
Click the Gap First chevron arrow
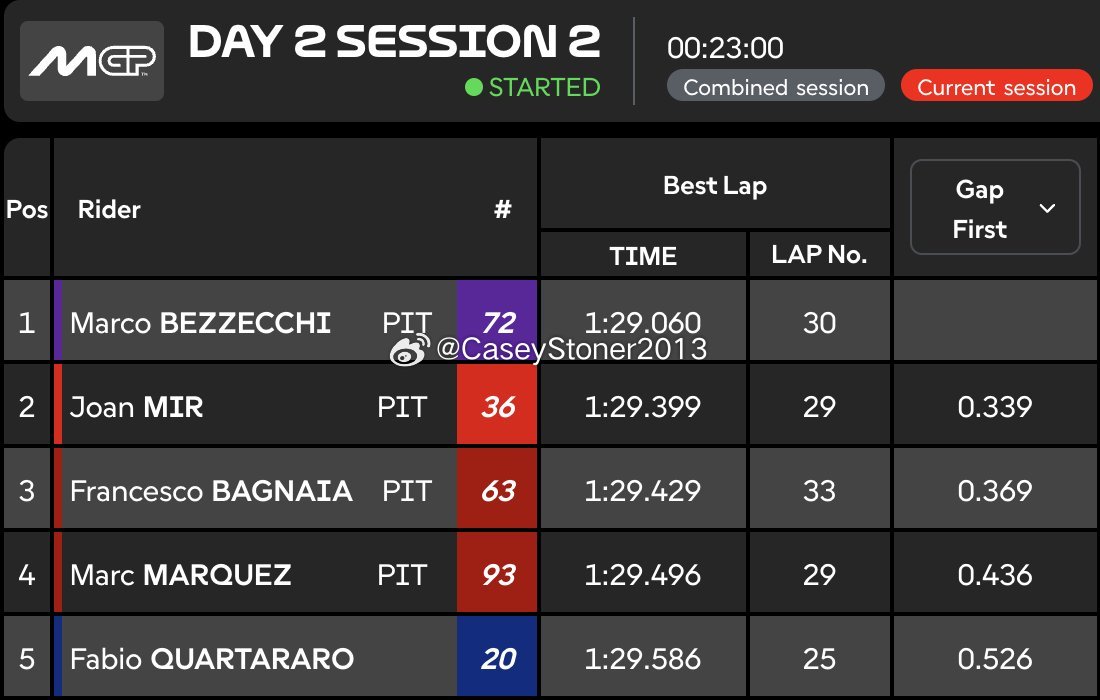(1048, 208)
